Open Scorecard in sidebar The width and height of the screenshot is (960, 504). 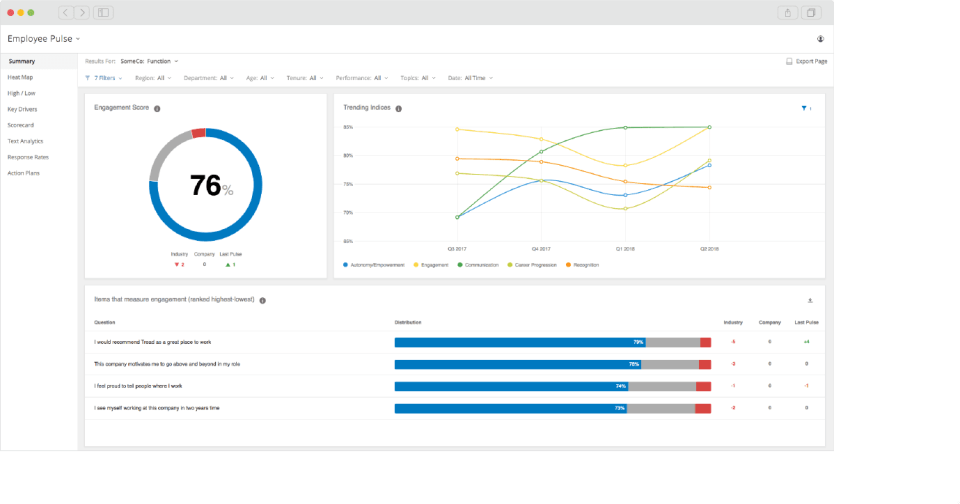click(20, 125)
